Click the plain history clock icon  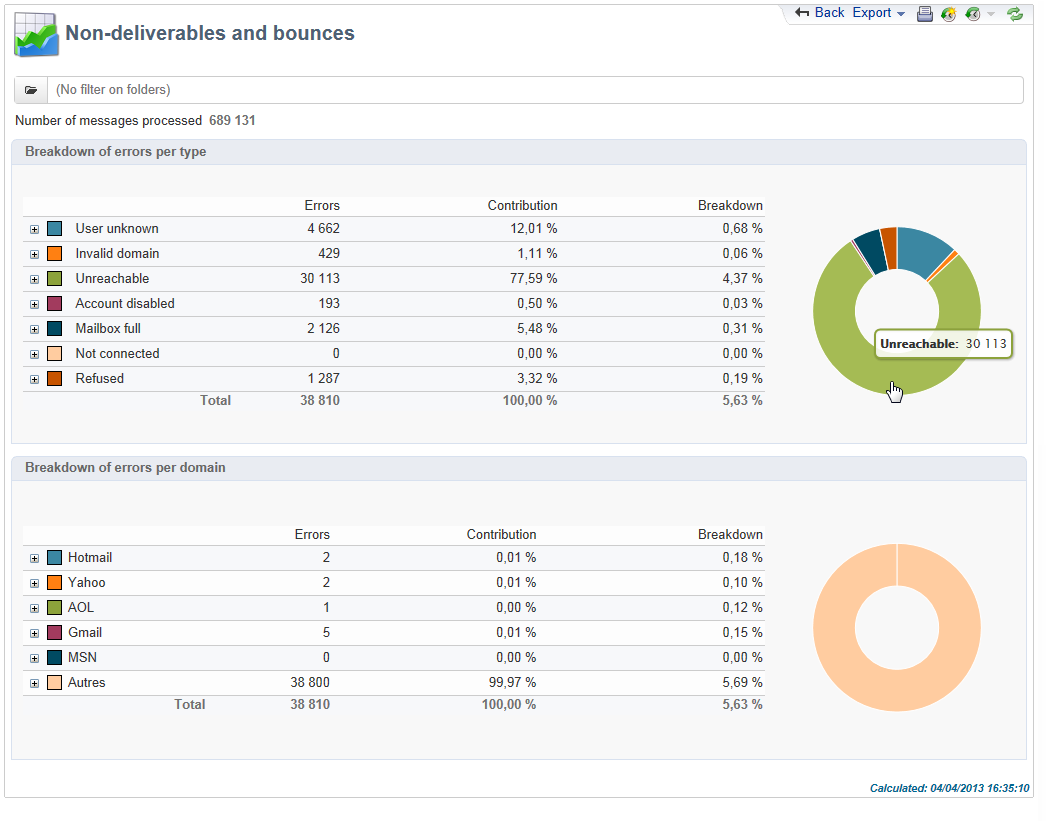point(972,14)
